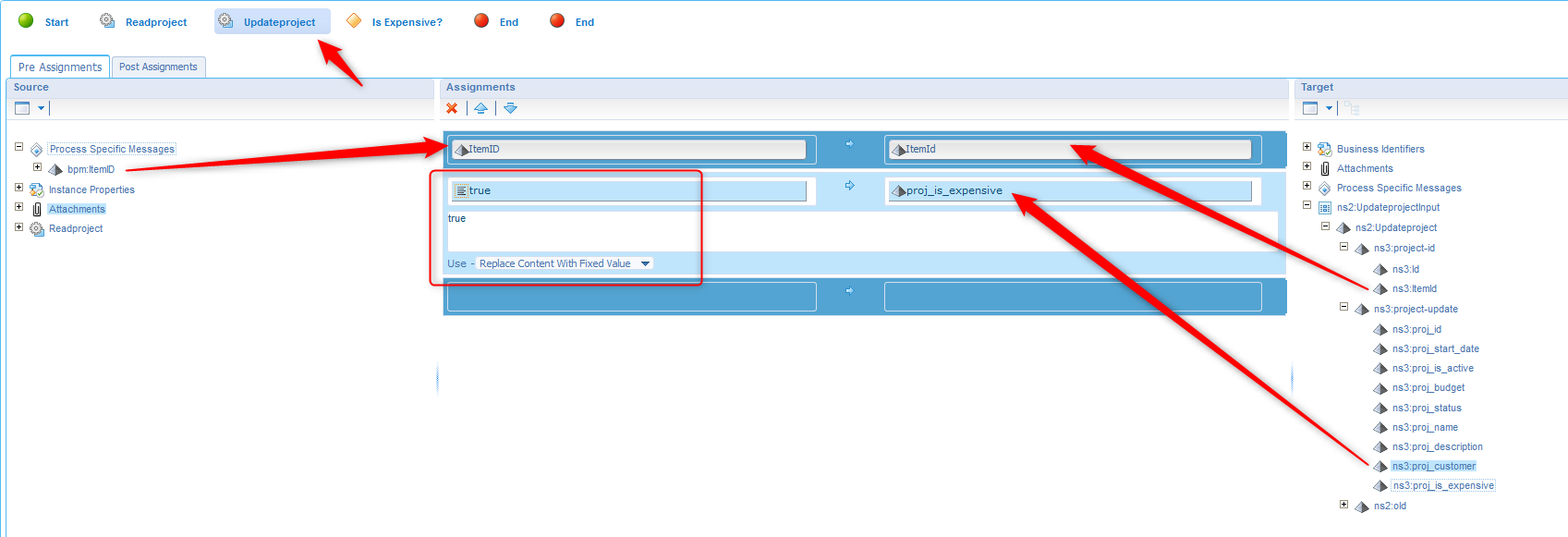The width and height of the screenshot is (1568, 537).
Task: Collapse the ns3:project-update tree node
Action: (x=1343, y=307)
